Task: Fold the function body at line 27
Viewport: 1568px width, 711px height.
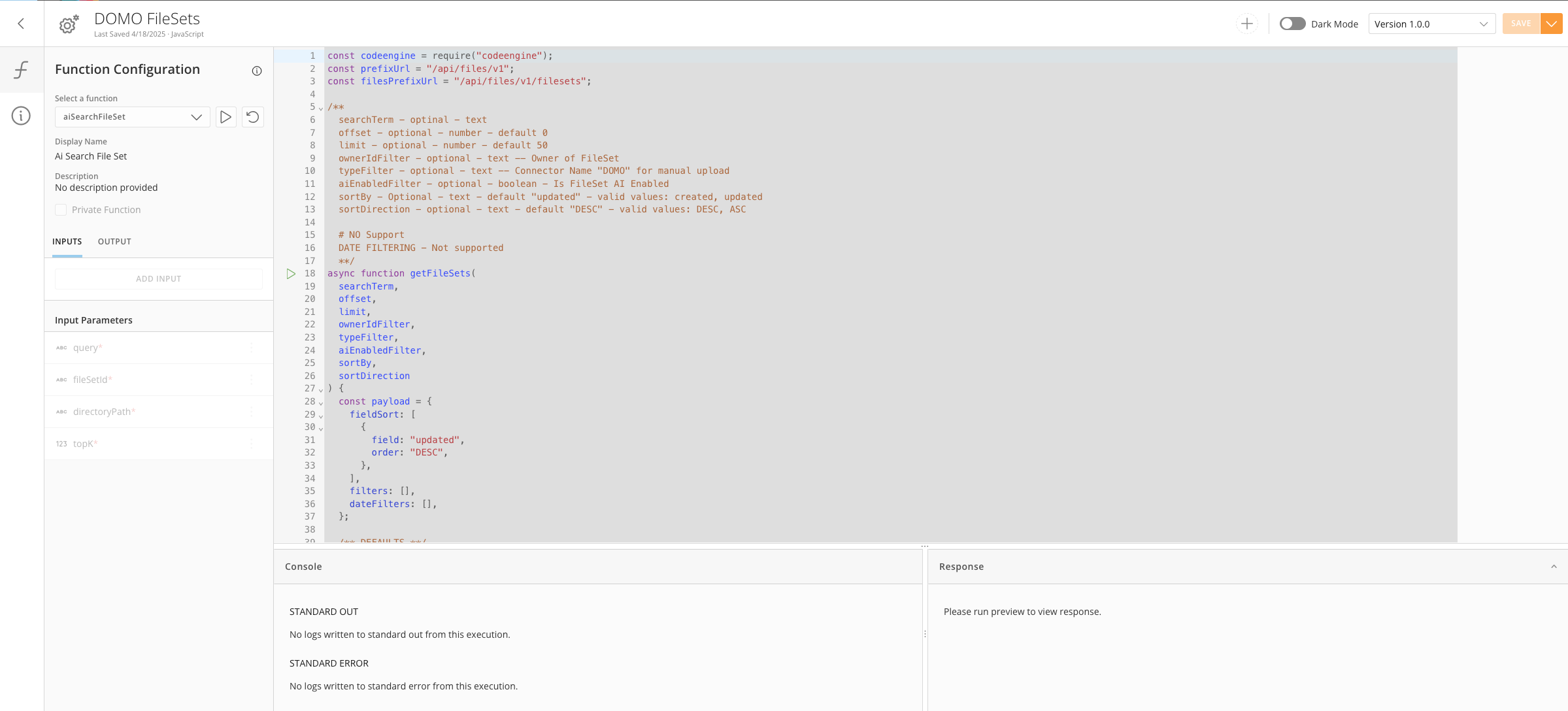Action: [x=321, y=389]
